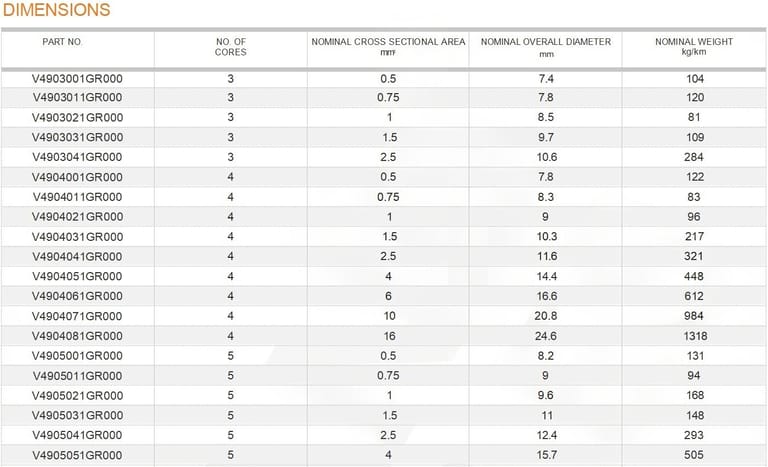This screenshot has height=467, width=768.
Task: Click part number V4905001GR000
Action: click(x=77, y=355)
